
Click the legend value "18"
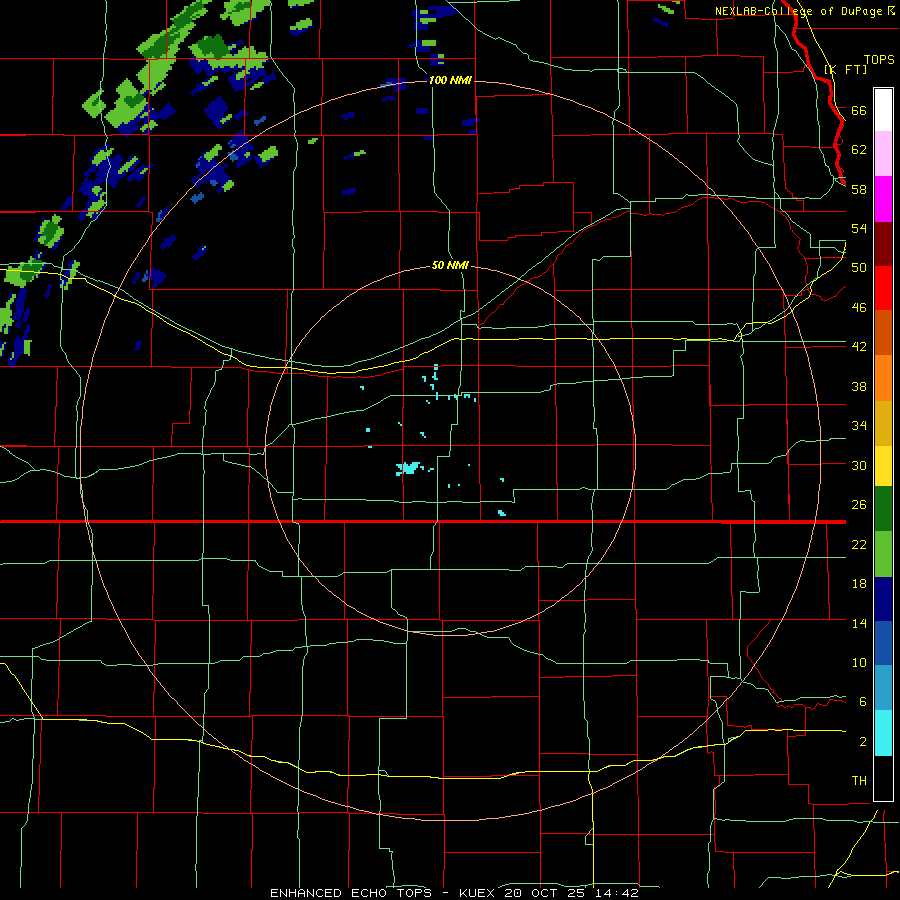click(x=859, y=584)
